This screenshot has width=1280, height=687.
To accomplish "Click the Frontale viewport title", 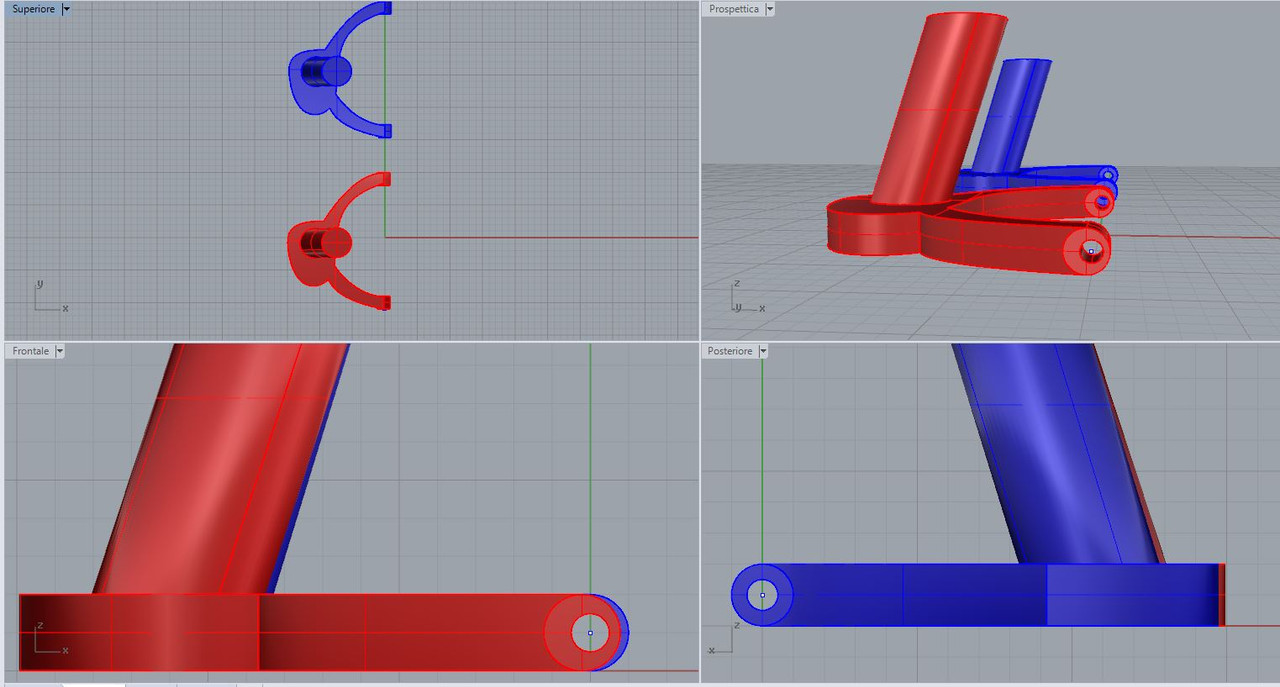I will (31, 351).
